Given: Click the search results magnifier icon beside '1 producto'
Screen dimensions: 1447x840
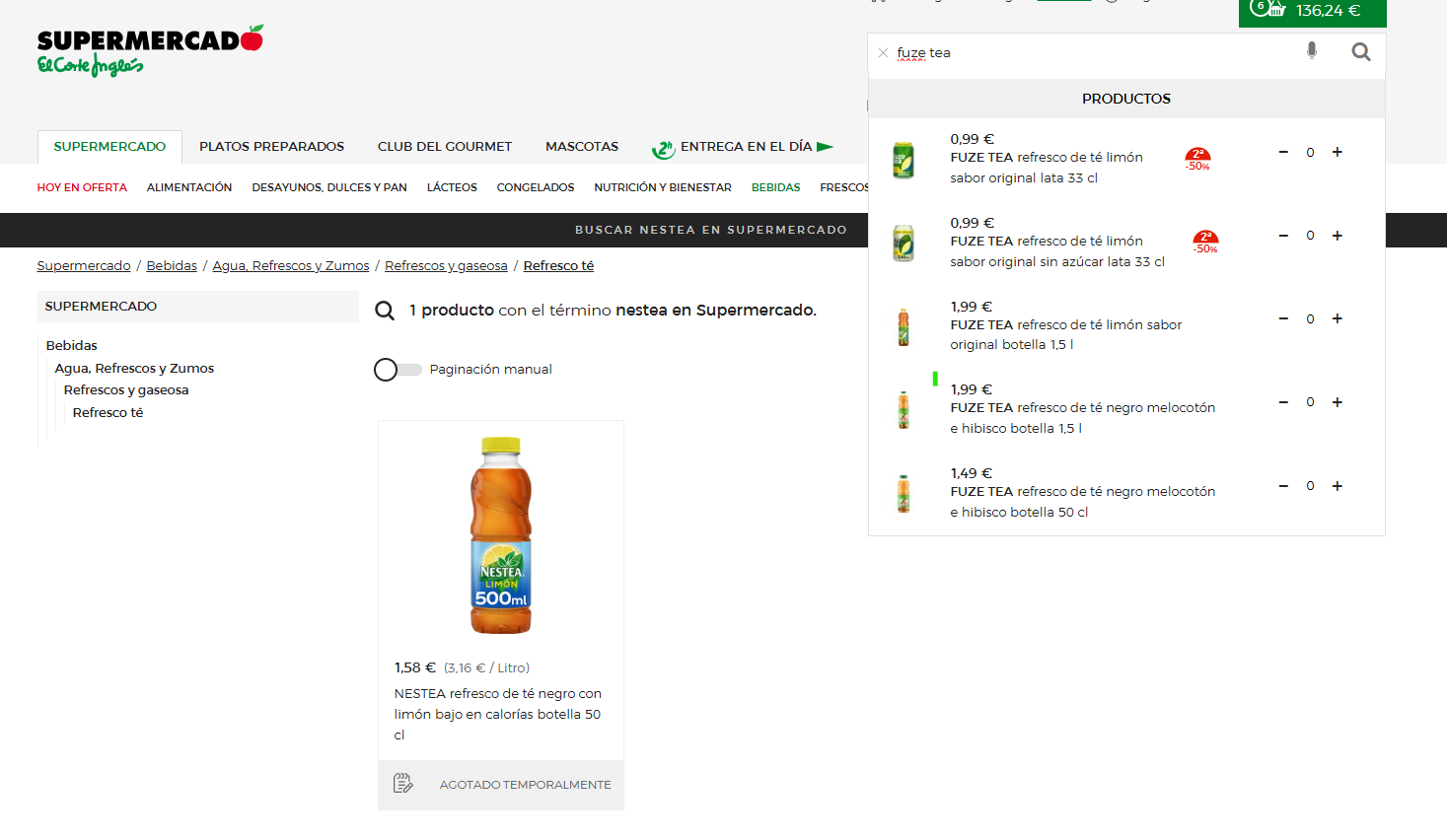Looking at the screenshot, I should (385, 311).
